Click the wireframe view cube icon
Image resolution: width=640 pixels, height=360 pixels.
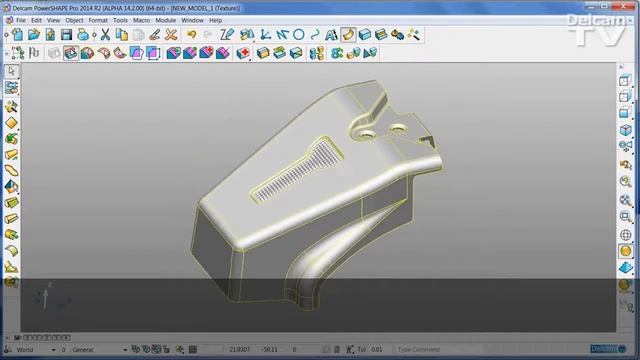pos(625,81)
